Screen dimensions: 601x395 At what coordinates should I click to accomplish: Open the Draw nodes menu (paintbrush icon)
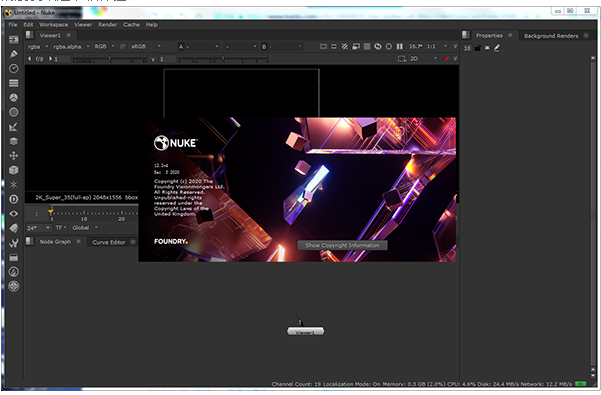pos(13,54)
